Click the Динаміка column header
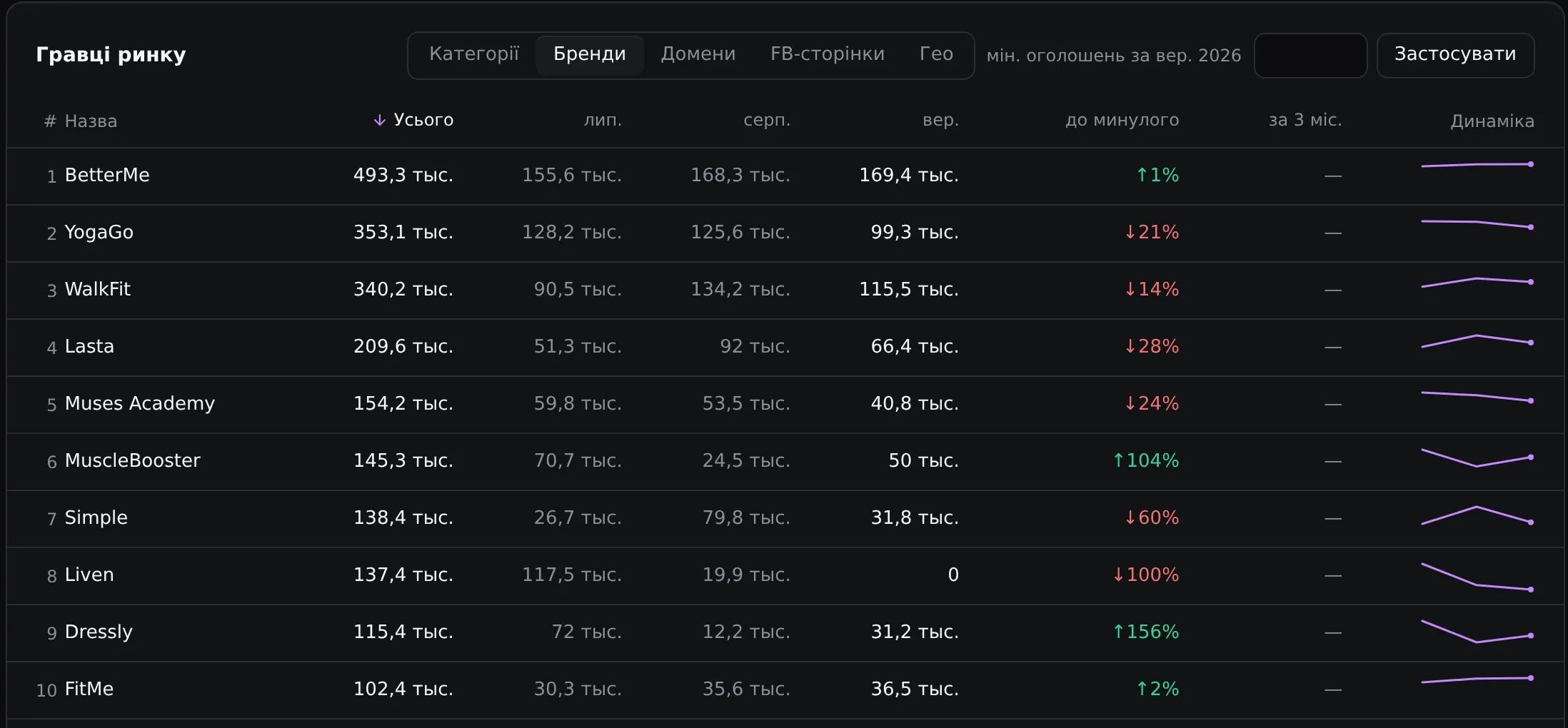The height and width of the screenshot is (728, 1568). [x=1492, y=121]
